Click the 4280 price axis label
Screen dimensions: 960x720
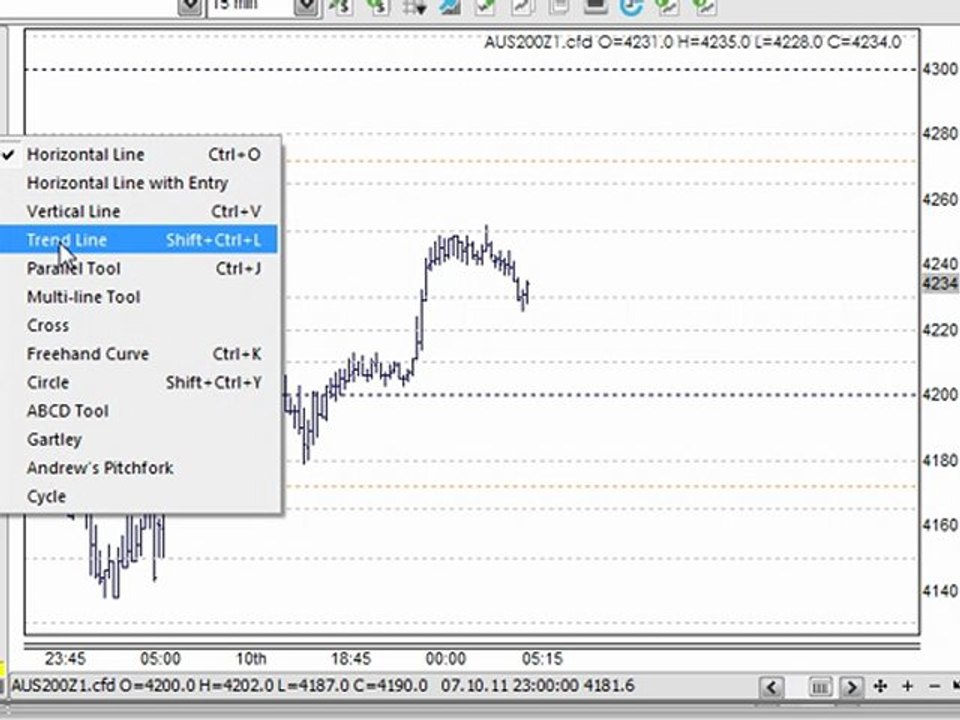[x=940, y=133]
